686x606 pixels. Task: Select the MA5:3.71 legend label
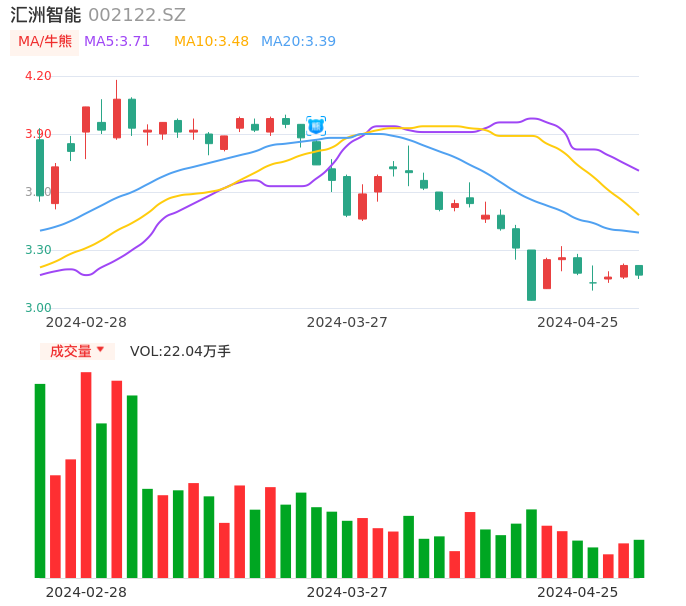117,41
